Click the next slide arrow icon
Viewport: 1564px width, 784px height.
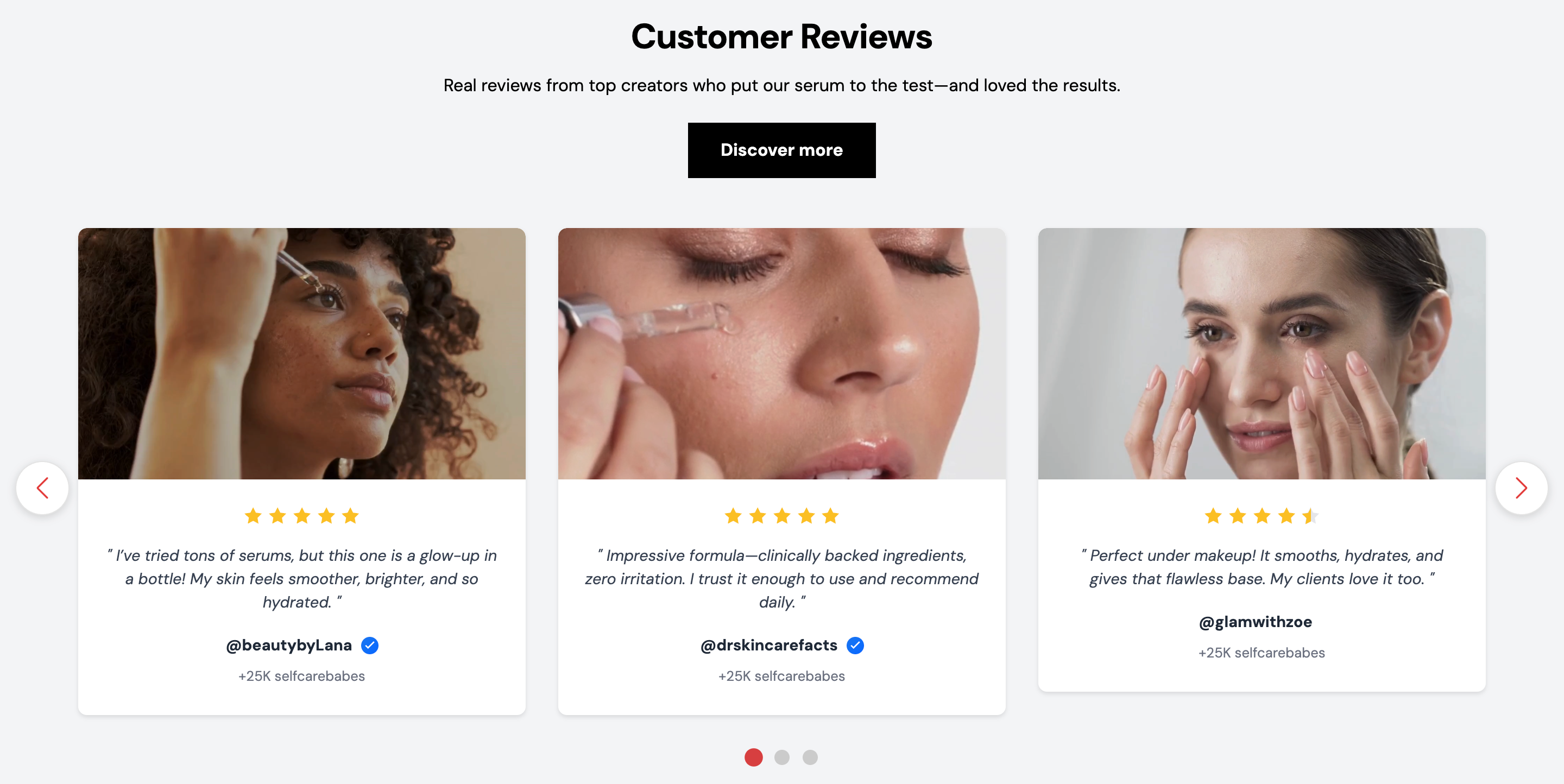click(x=1521, y=488)
